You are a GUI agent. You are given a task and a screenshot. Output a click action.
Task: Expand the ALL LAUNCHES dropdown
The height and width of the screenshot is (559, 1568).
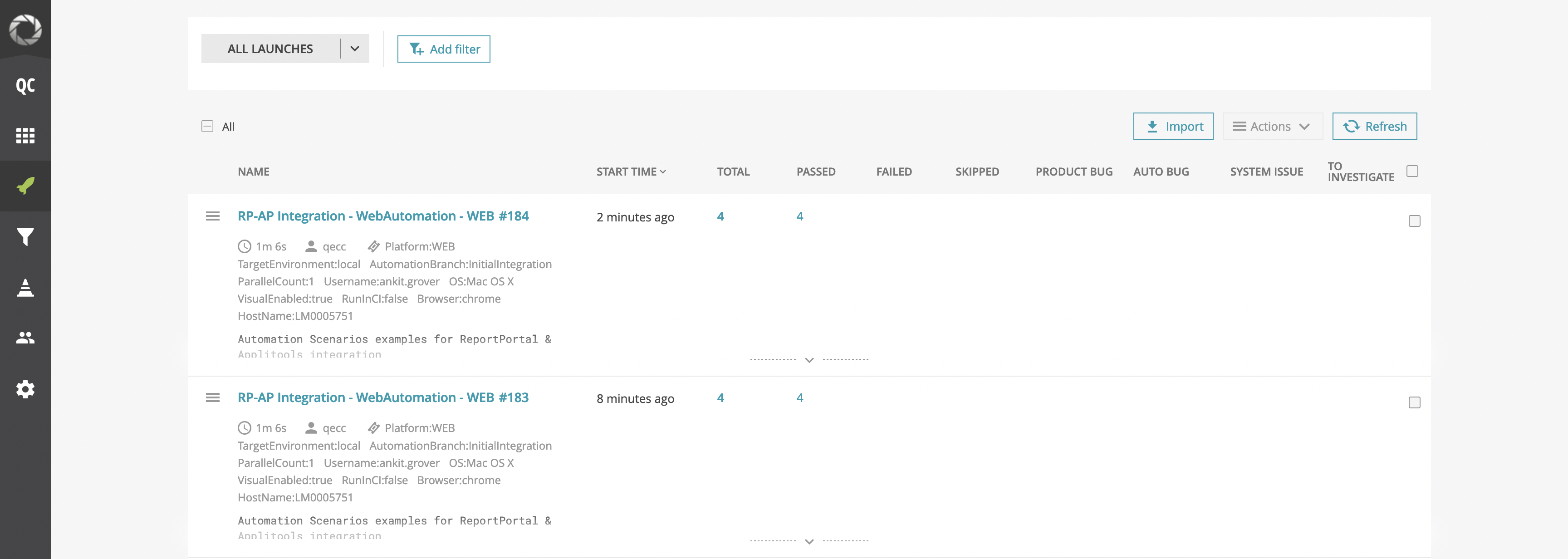pyautogui.click(x=355, y=48)
